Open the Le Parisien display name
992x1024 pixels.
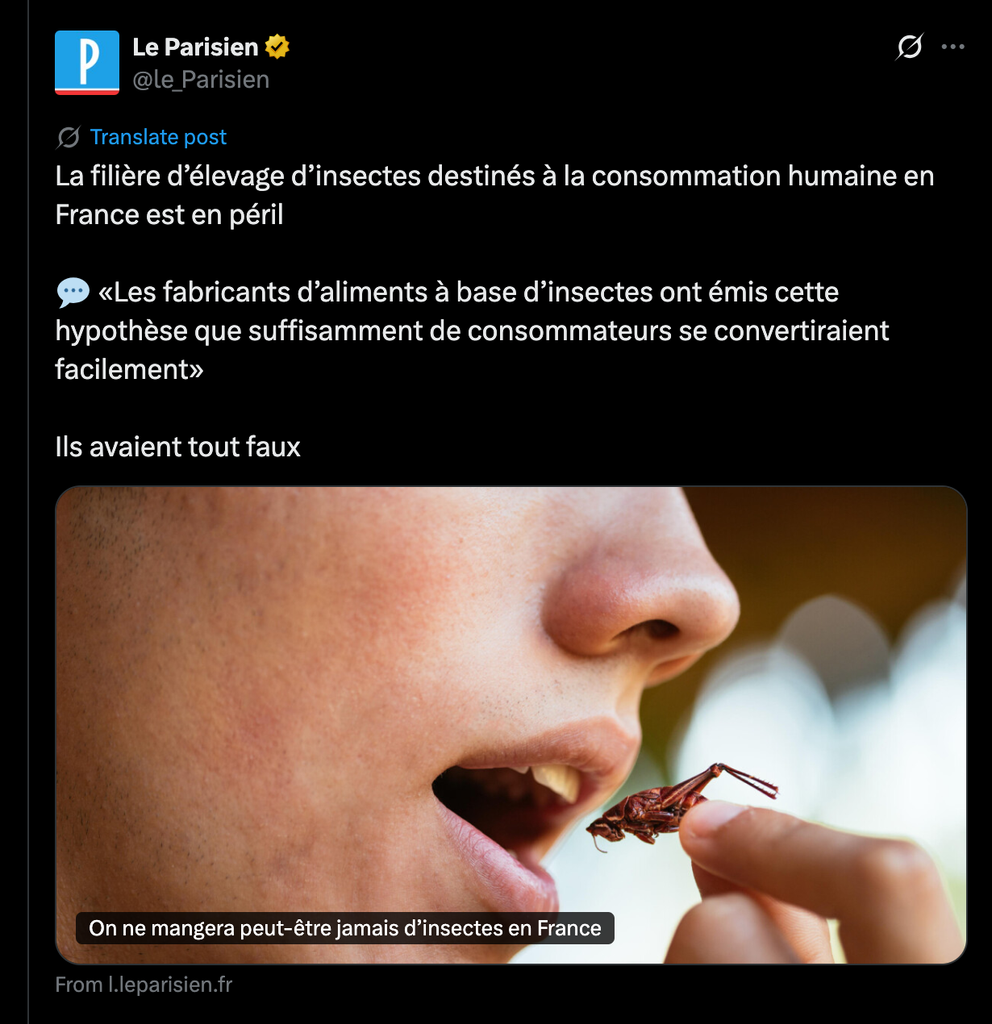tap(195, 47)
